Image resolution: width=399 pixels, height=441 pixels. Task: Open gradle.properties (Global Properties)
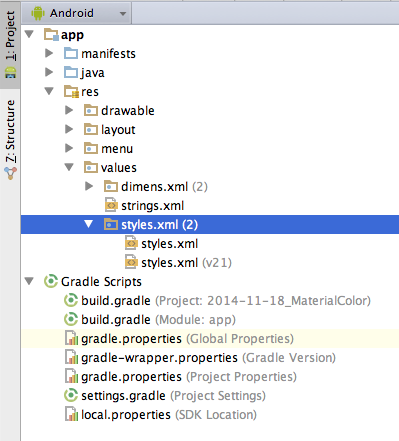[187, 339]
